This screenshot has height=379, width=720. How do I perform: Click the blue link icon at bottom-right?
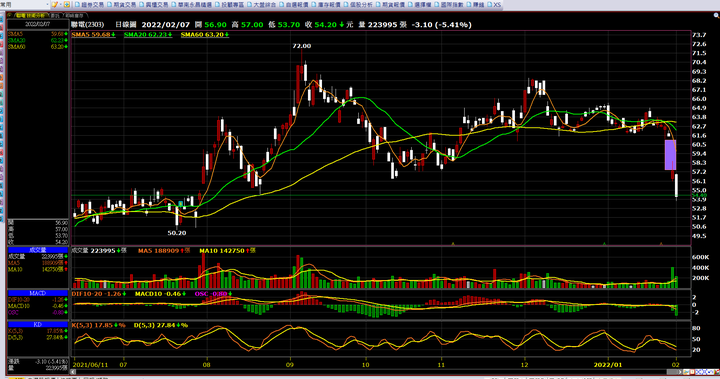click(x=710, y=372)
